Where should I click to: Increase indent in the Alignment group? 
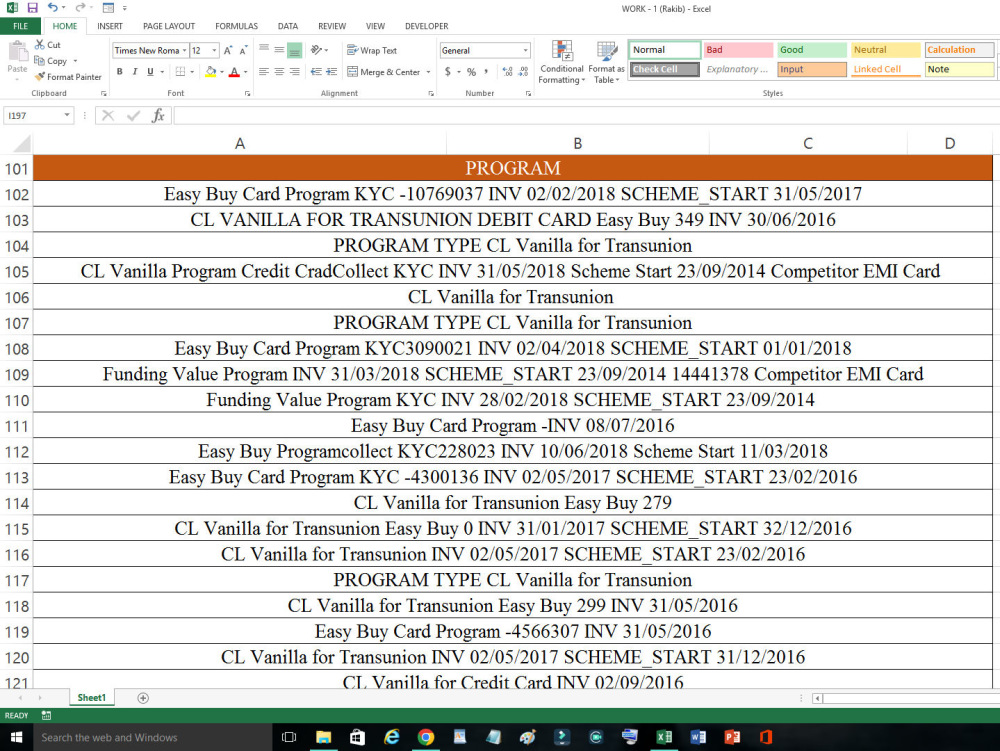tap(332, 72)
